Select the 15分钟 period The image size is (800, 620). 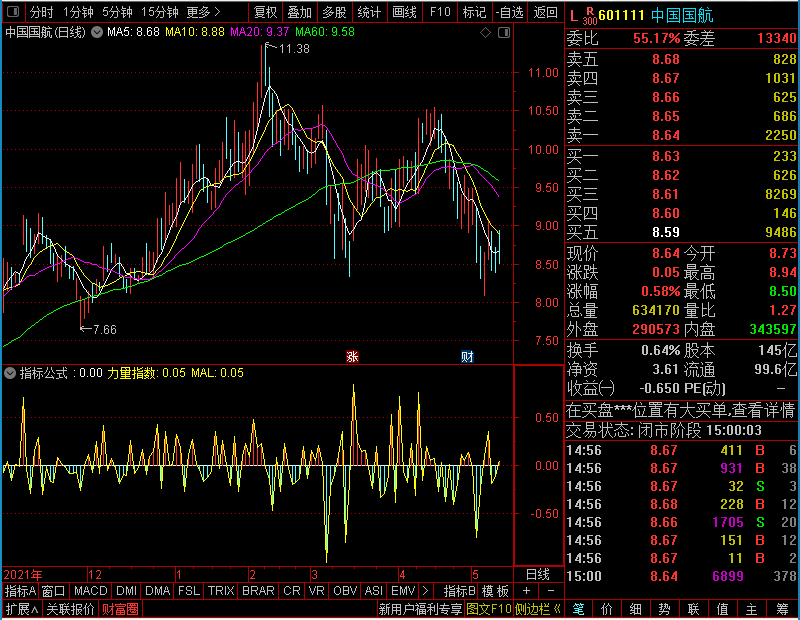(x=160, y=12)
